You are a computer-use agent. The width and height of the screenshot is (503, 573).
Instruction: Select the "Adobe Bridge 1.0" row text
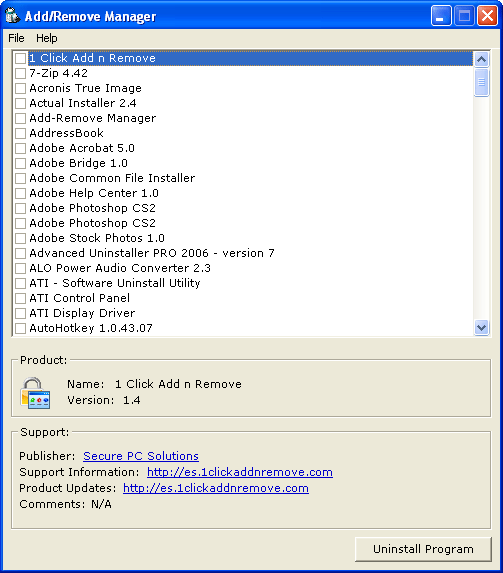point(78,163)
